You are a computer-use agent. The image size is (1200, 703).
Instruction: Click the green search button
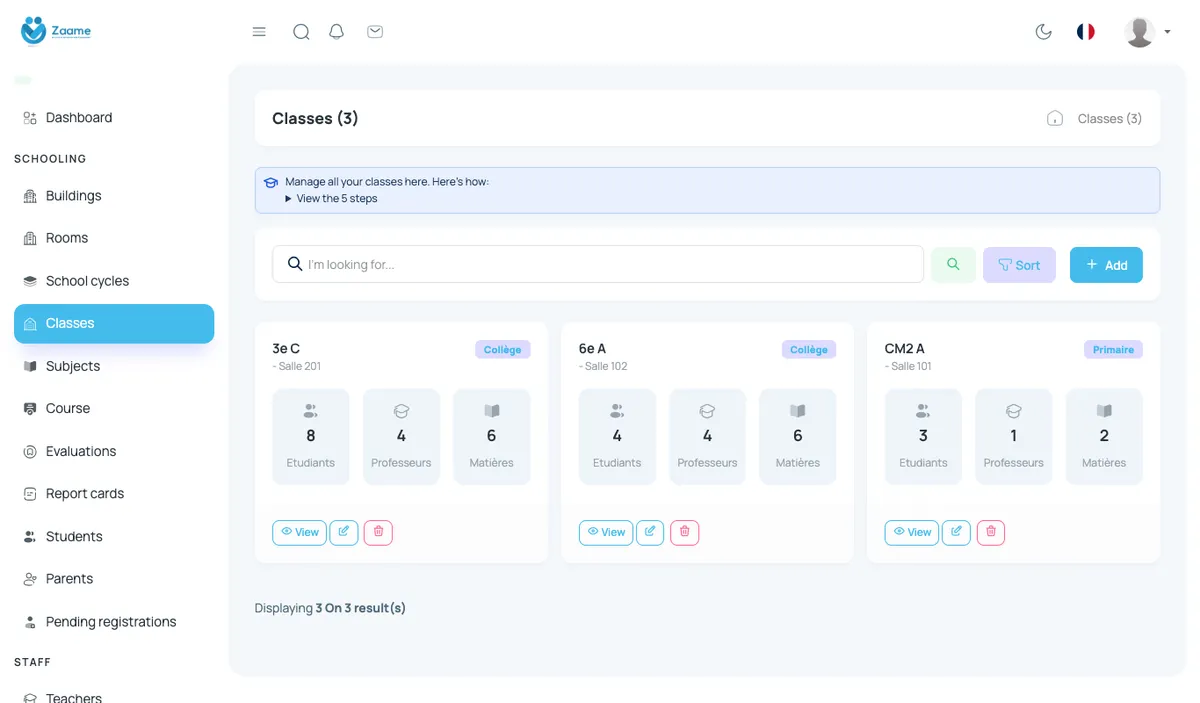pos(953,264)
